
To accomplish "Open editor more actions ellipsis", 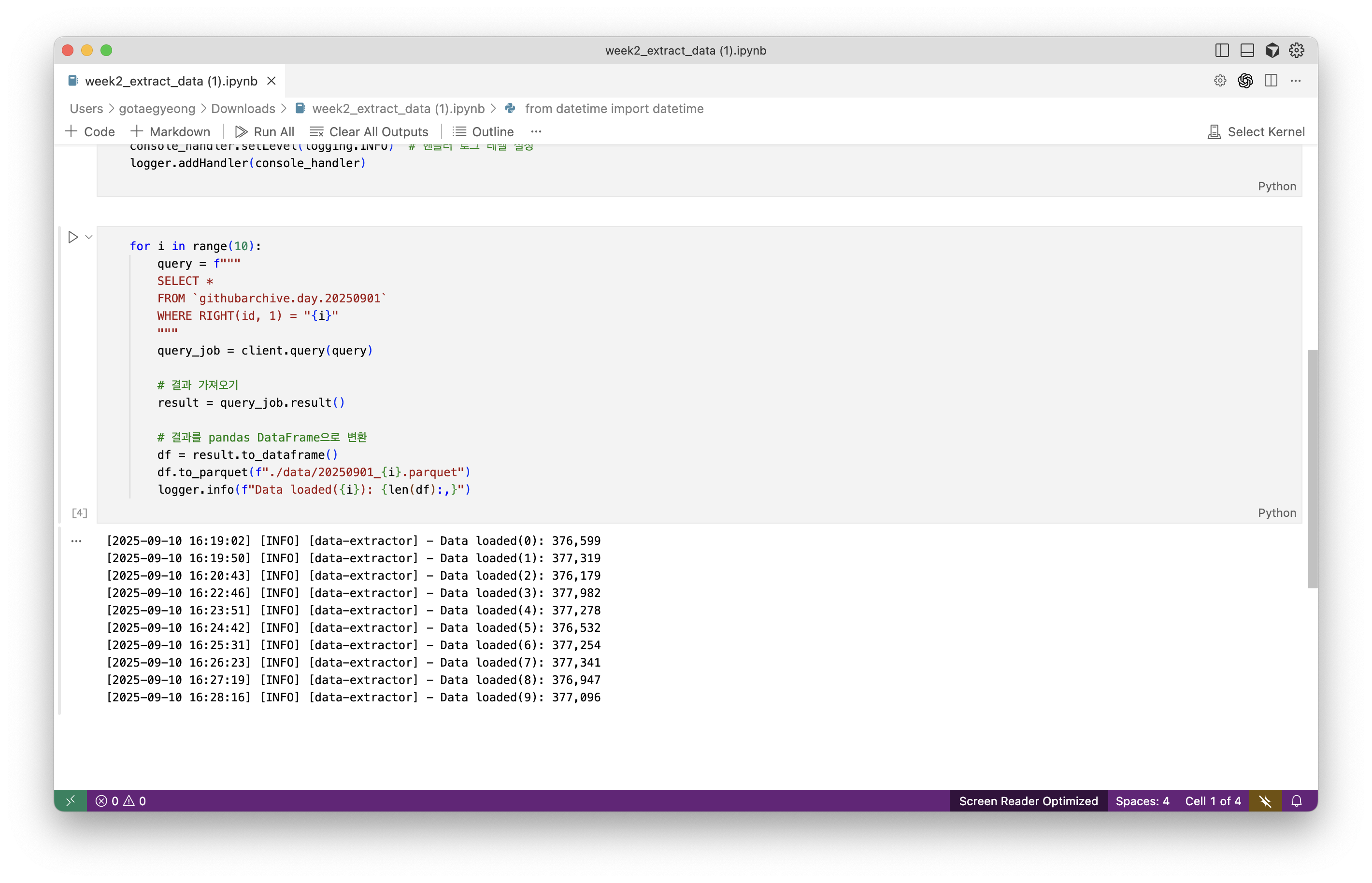I will (1295, 81).
